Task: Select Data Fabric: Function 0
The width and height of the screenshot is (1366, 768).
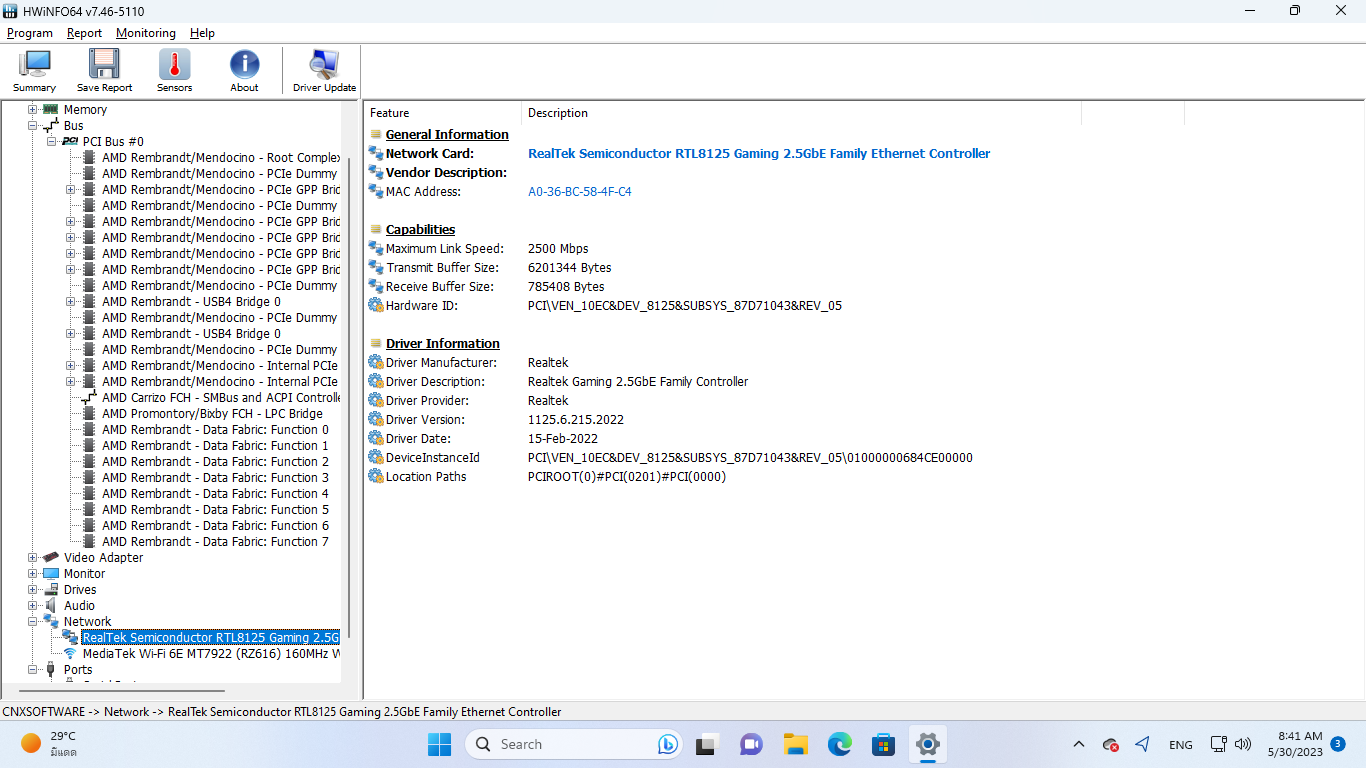Action: point(215,430)
